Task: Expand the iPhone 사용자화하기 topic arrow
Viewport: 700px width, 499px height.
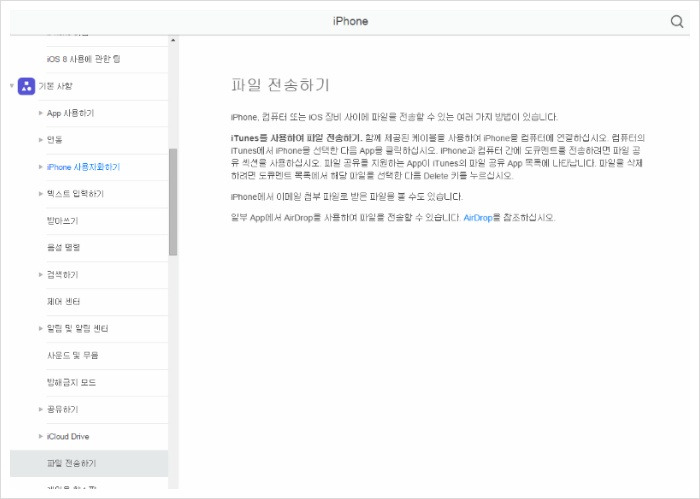Action: tap(41, 167)
